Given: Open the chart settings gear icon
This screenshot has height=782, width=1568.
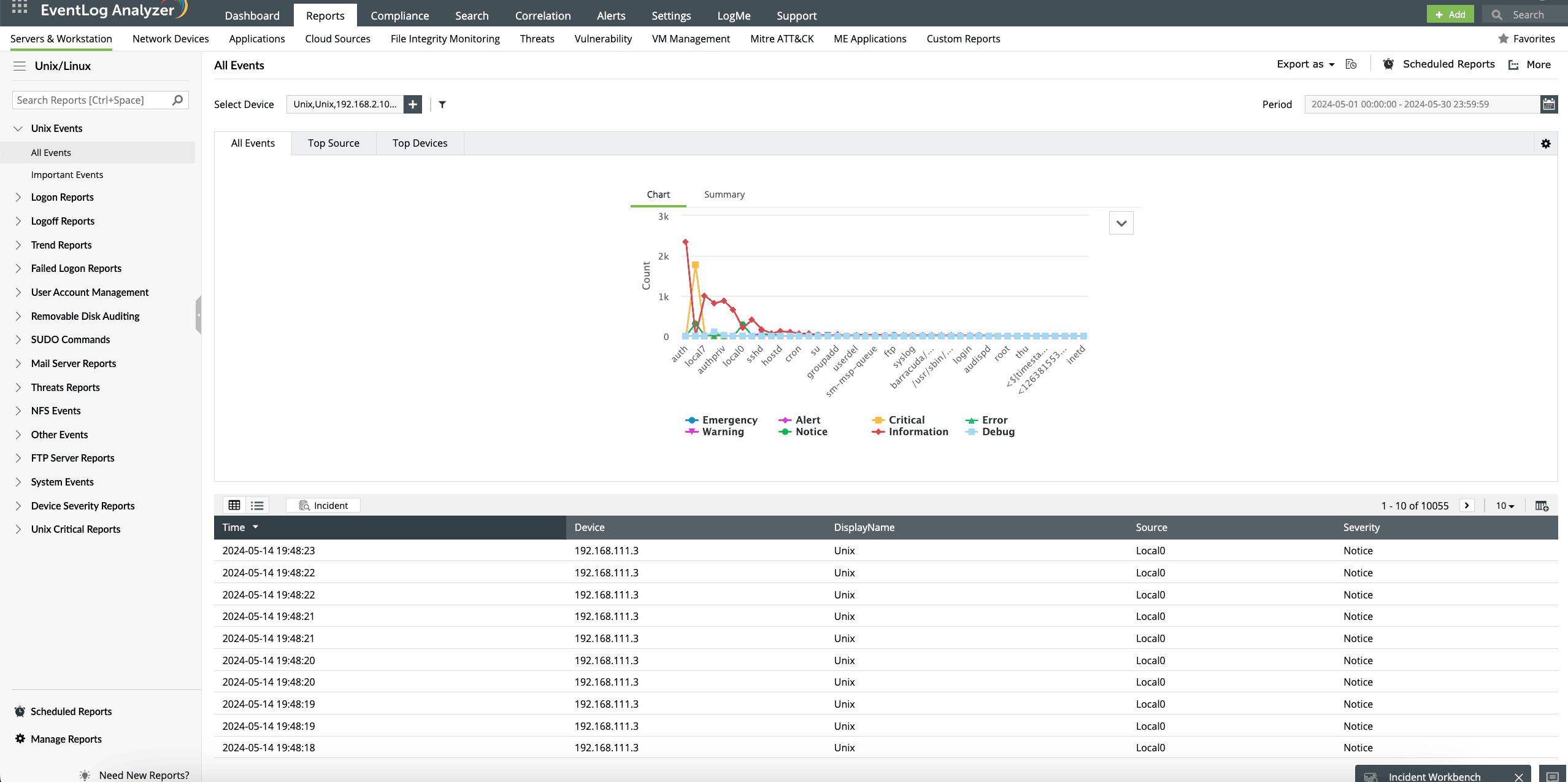Looking at the screenshot, I should click(x=1545, y=143).
